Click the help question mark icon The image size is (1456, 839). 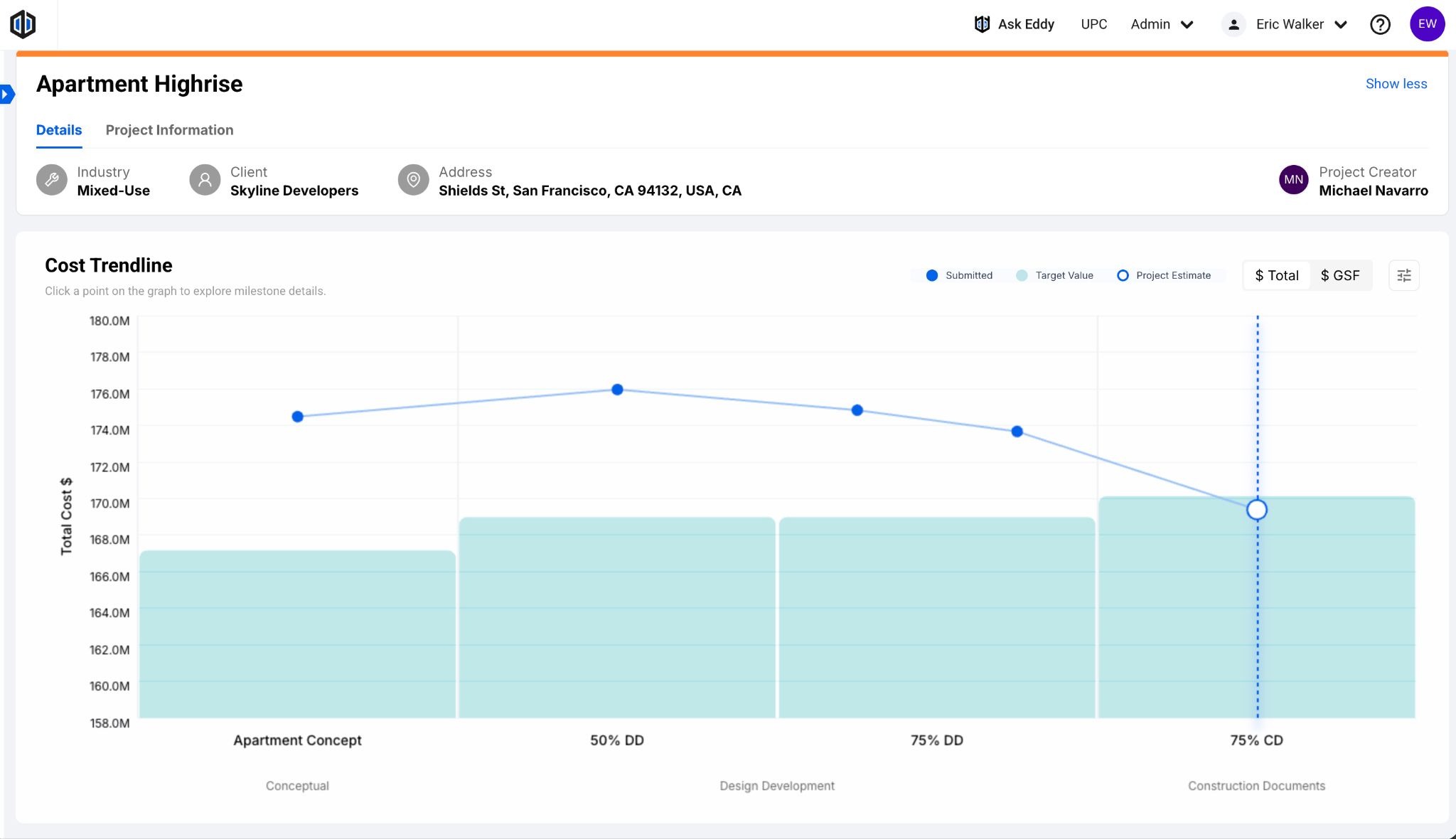[1380, 24]
